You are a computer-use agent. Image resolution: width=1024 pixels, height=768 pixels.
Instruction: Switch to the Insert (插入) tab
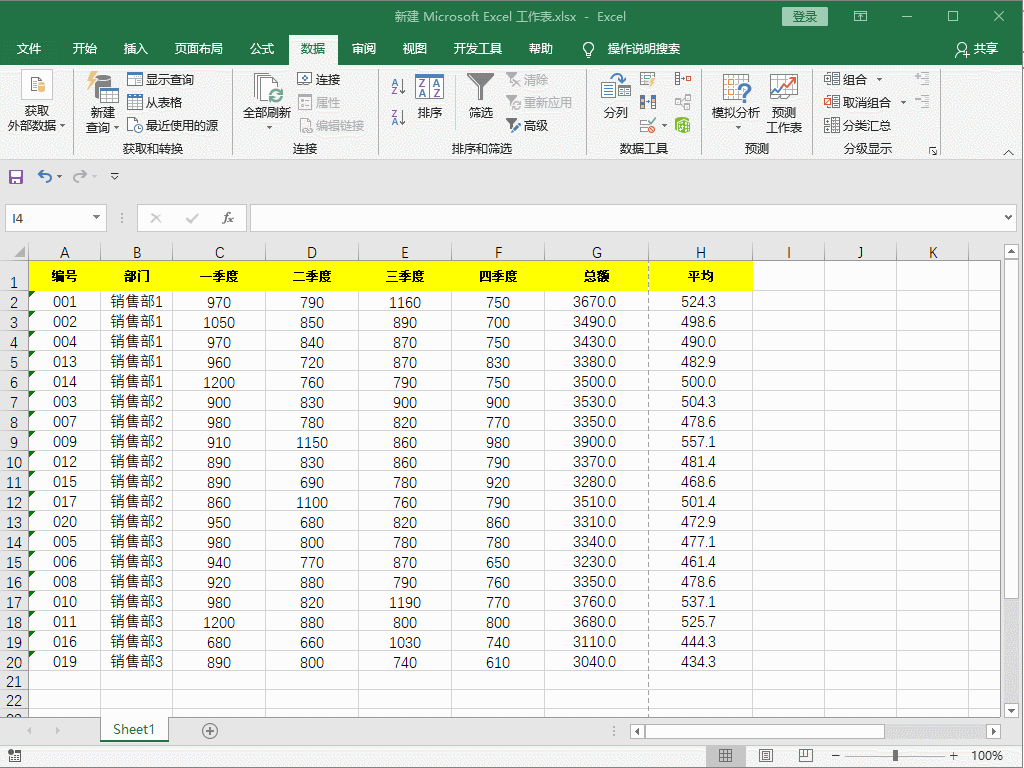click(136, 49)
